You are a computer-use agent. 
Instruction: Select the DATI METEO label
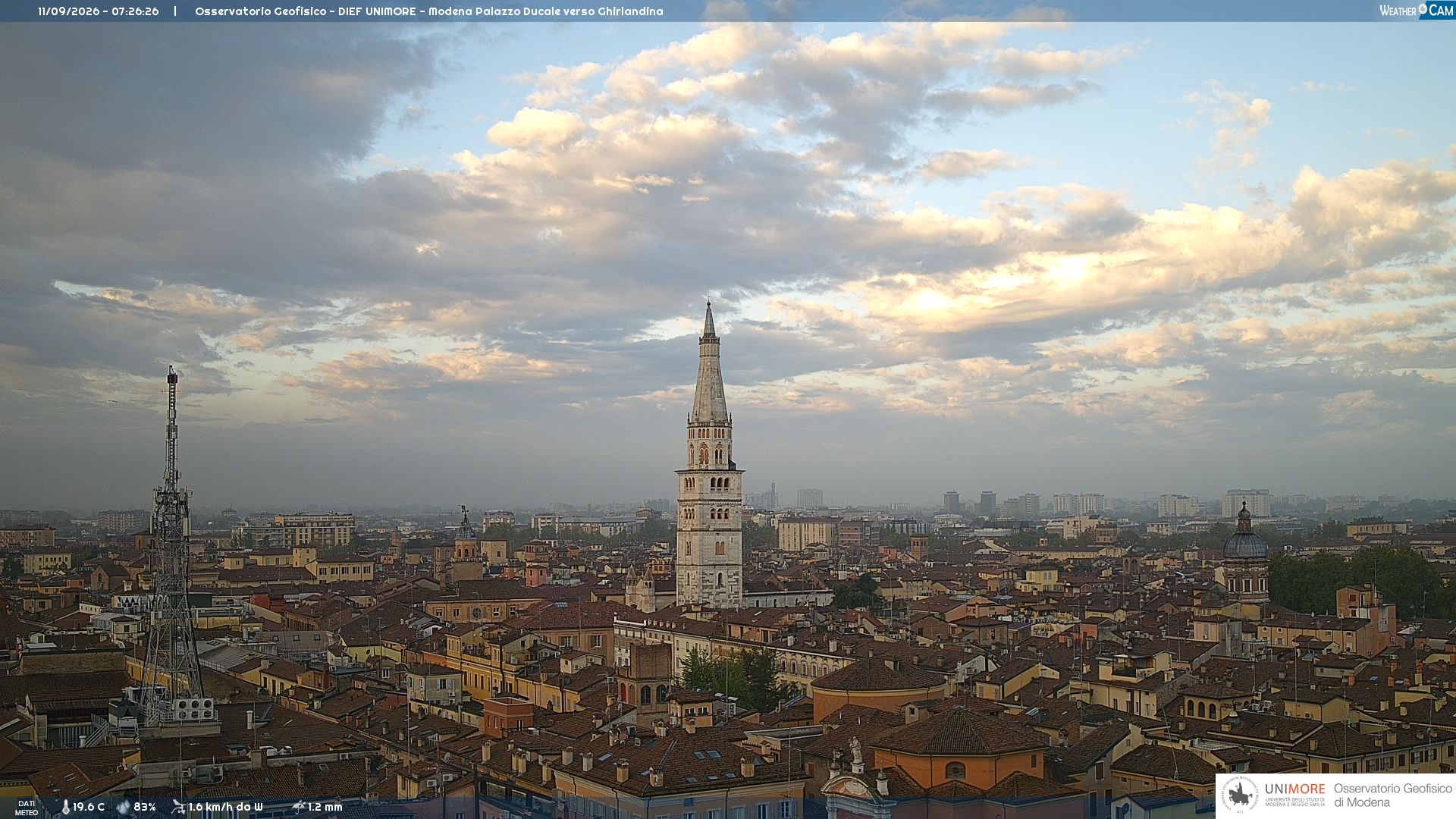tap(27, 808)
